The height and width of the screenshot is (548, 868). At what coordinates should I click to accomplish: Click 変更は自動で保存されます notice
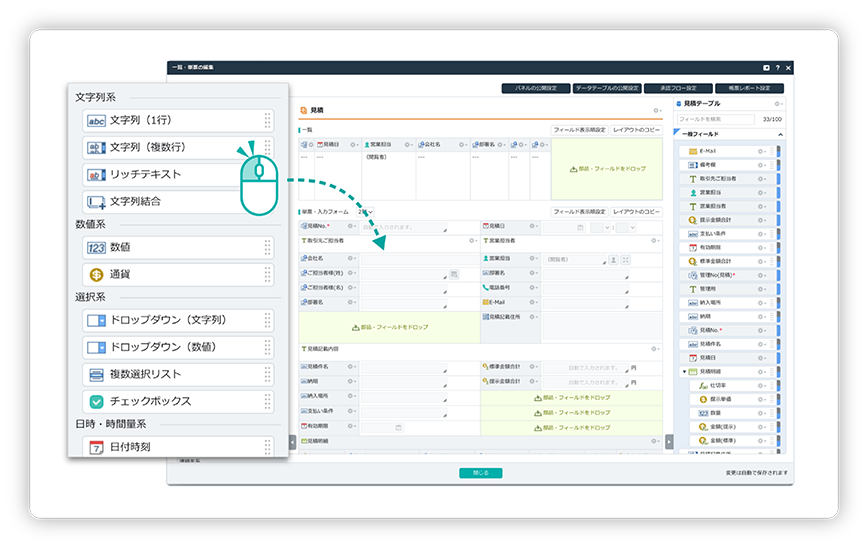756,473
